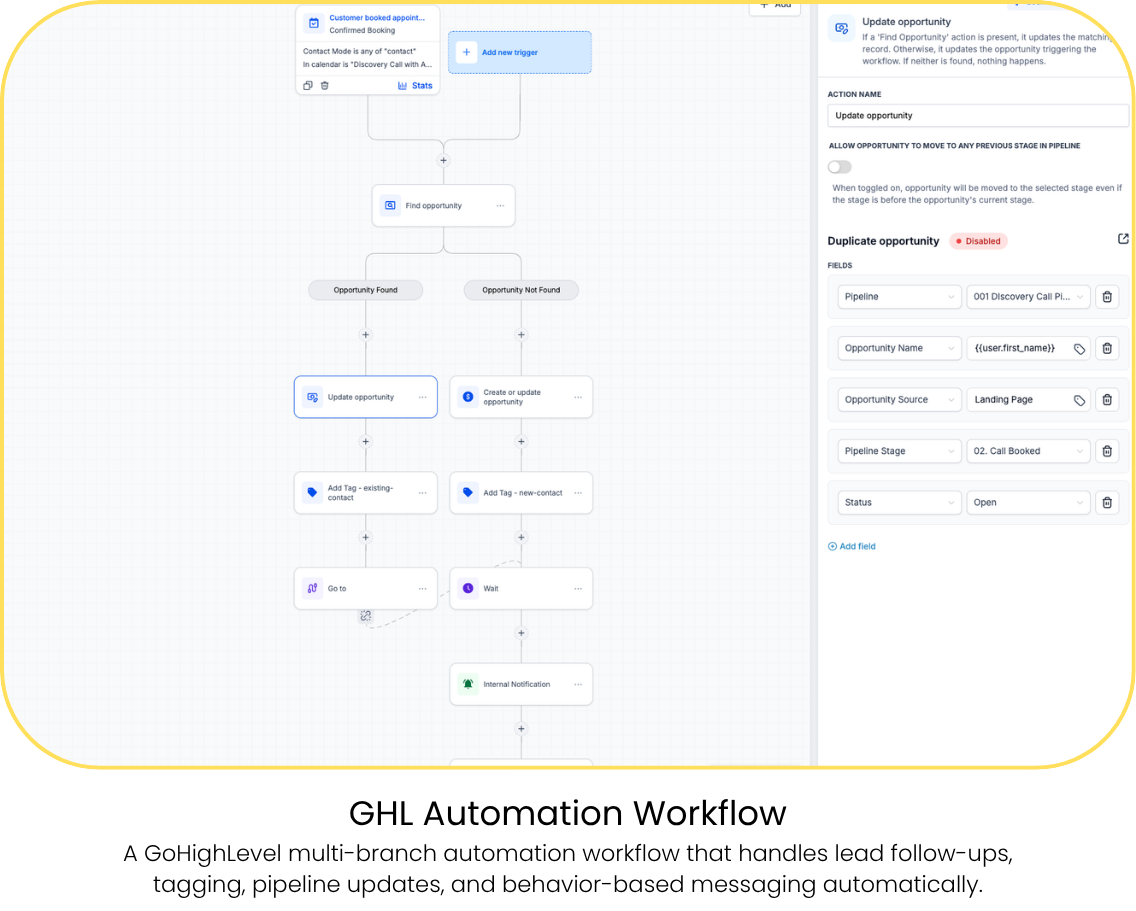Select the Opportunity Not Found branch label
Viewport: 1136px width, 911px height.
coord(521,290)
